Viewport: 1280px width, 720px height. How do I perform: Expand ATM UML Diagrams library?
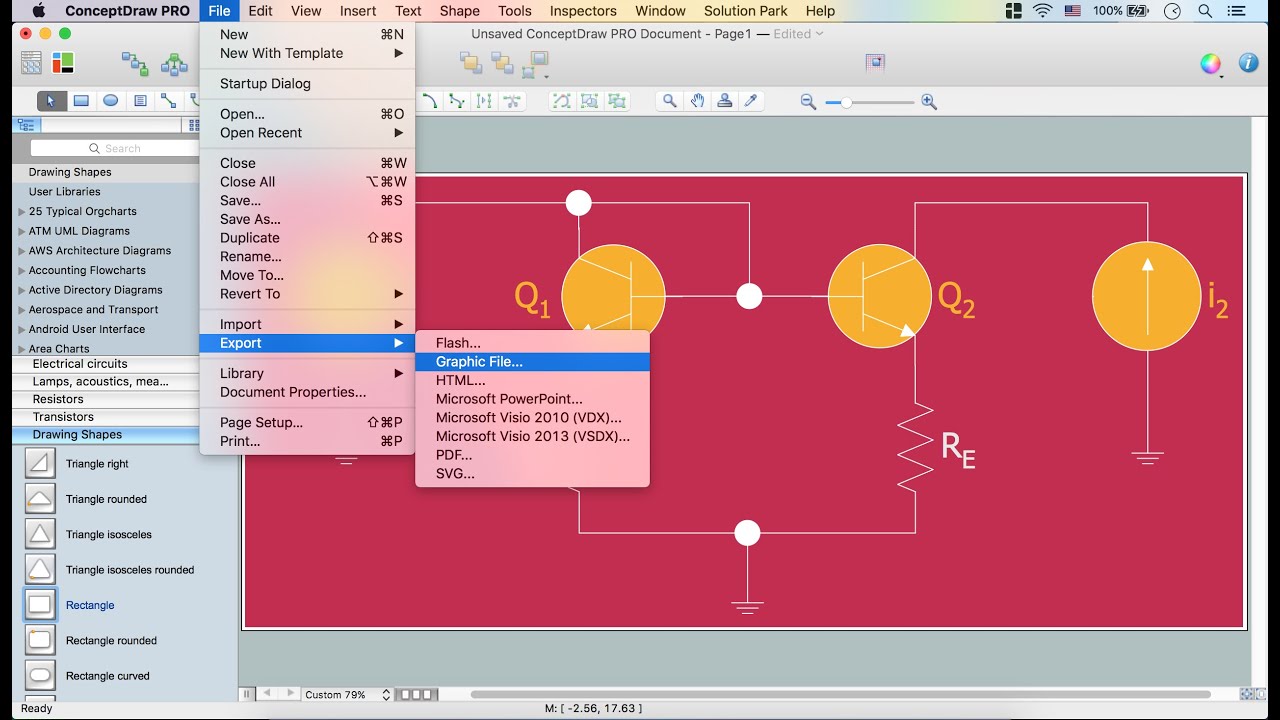22,231
